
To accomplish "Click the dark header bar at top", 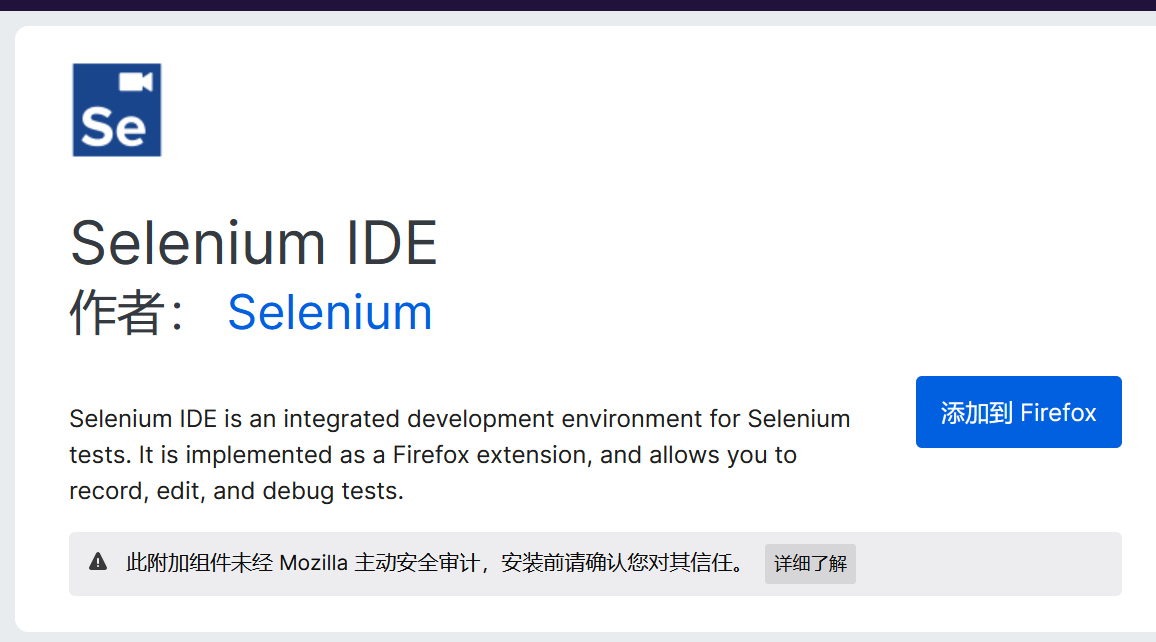I will [578, 5].
